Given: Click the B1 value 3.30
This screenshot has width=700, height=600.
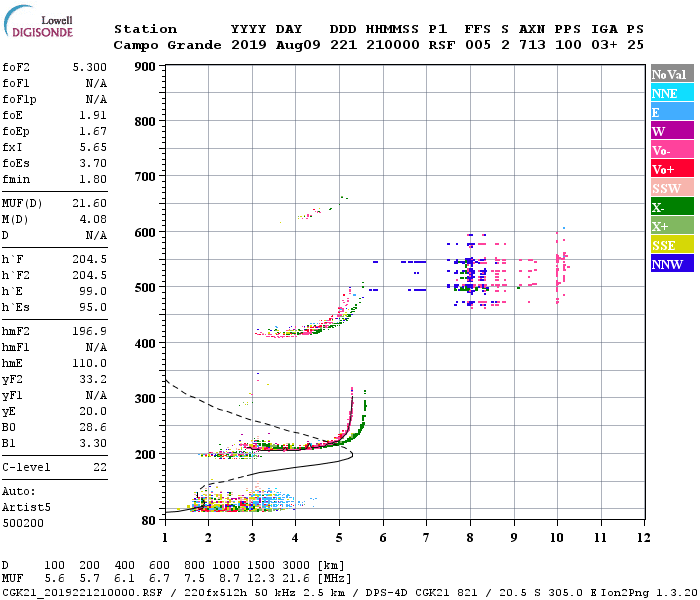Looking at the screenshot, I should pyautogui.click(x=93, y=443).
